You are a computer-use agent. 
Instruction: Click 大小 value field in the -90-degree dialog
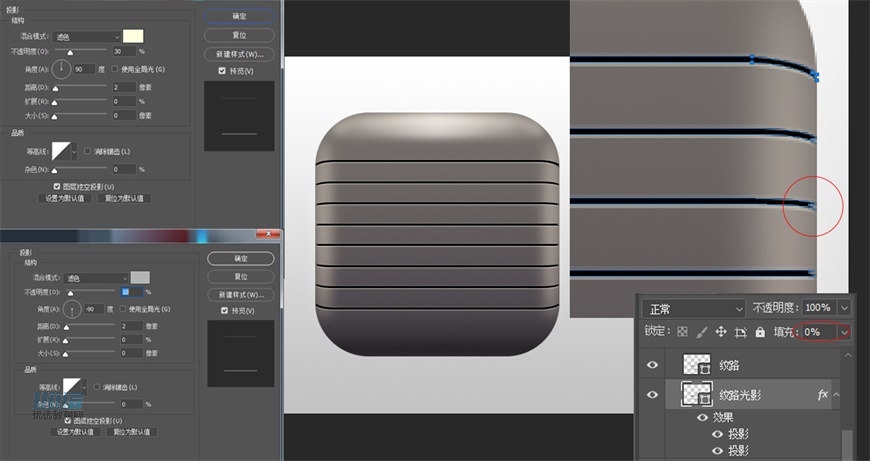[132, 353]
